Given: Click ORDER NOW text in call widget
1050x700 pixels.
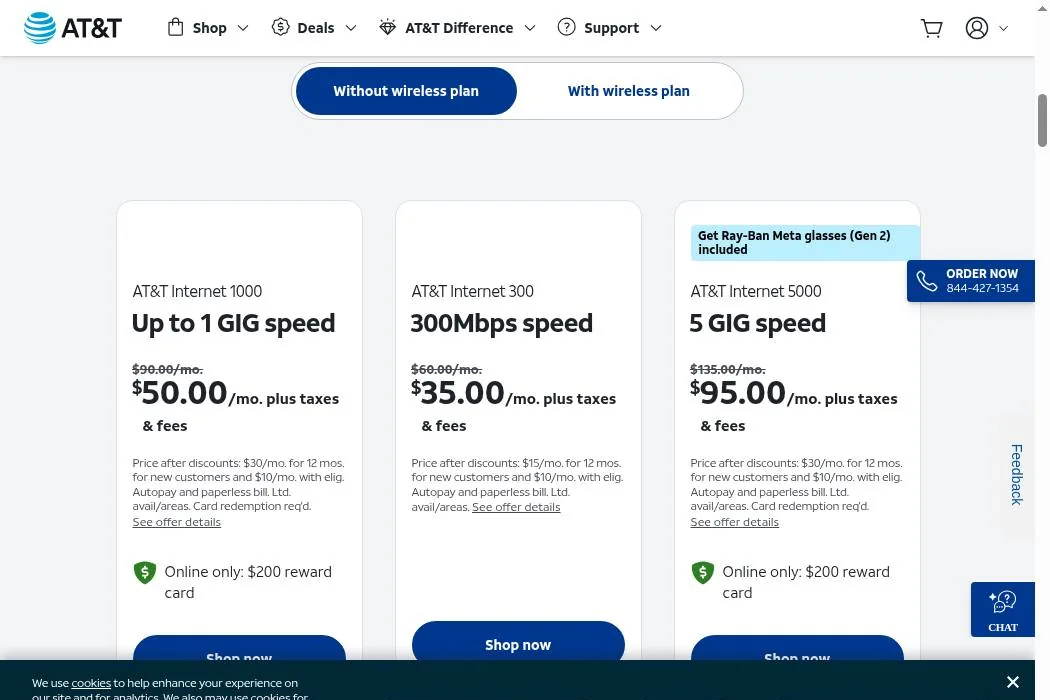Looking at the screenshot, I should 982,273.
